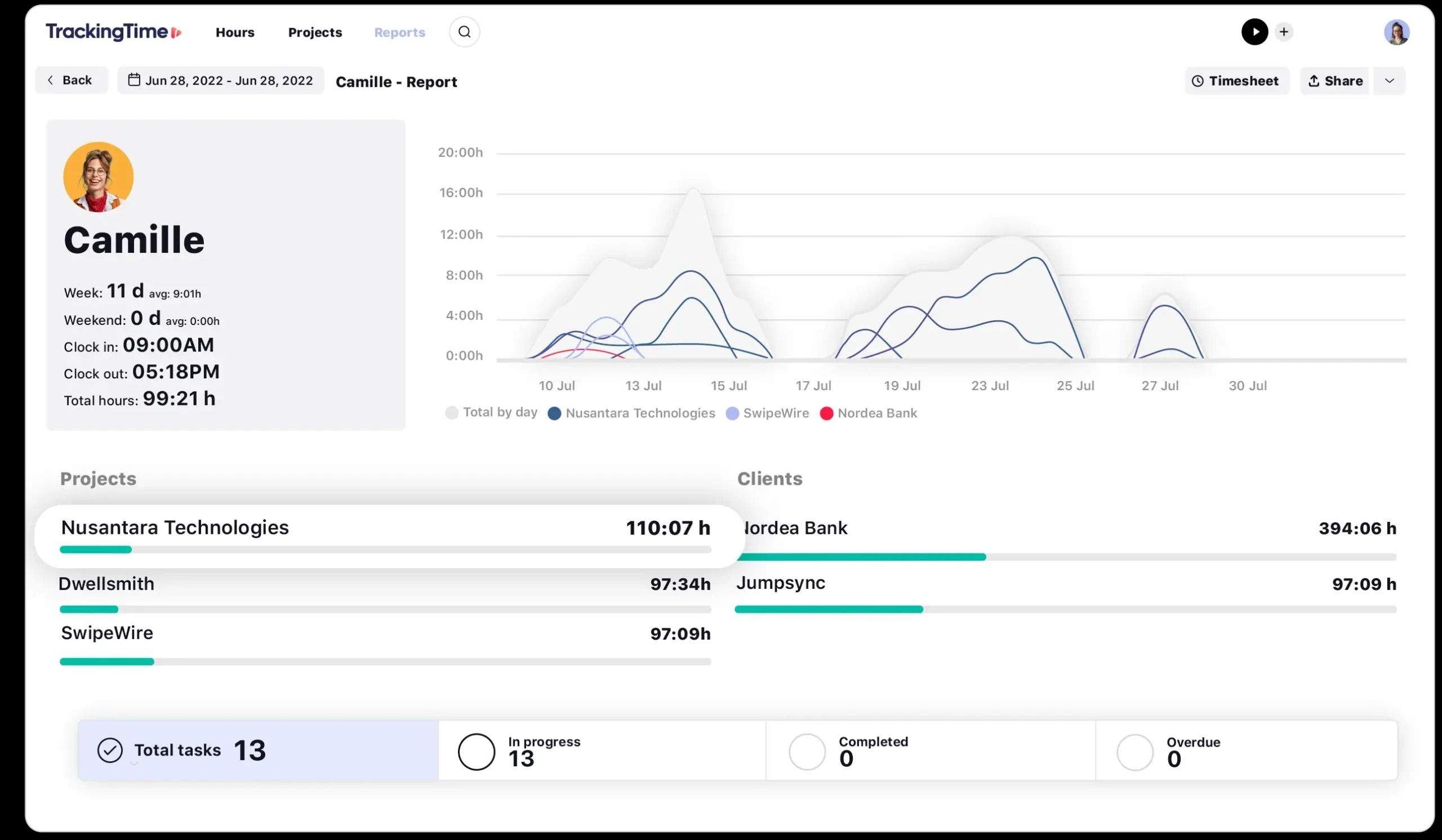The width and height of the screenshot is (1442, 840).
Task: Click the Total tasks checkmark icon
Action: 110,750
